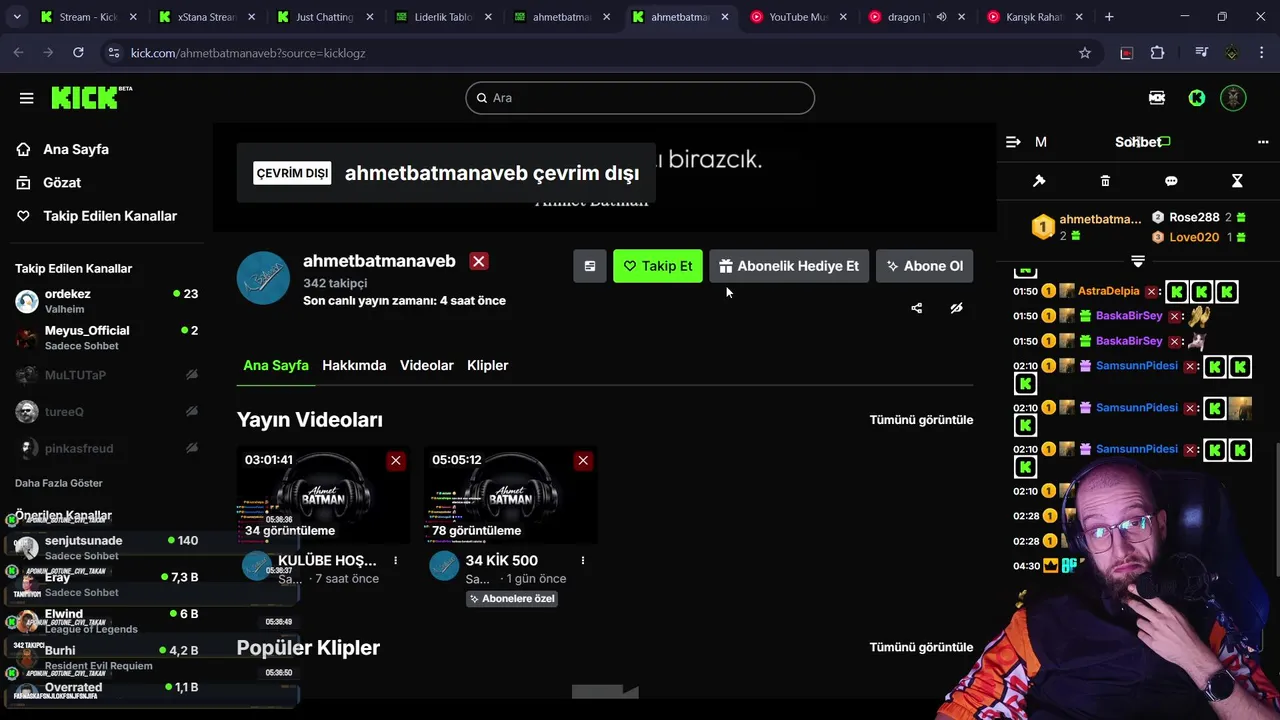Click Tümünü görüntüle for Popüler Klipler

pyautogui.click(x=921, y=647)
